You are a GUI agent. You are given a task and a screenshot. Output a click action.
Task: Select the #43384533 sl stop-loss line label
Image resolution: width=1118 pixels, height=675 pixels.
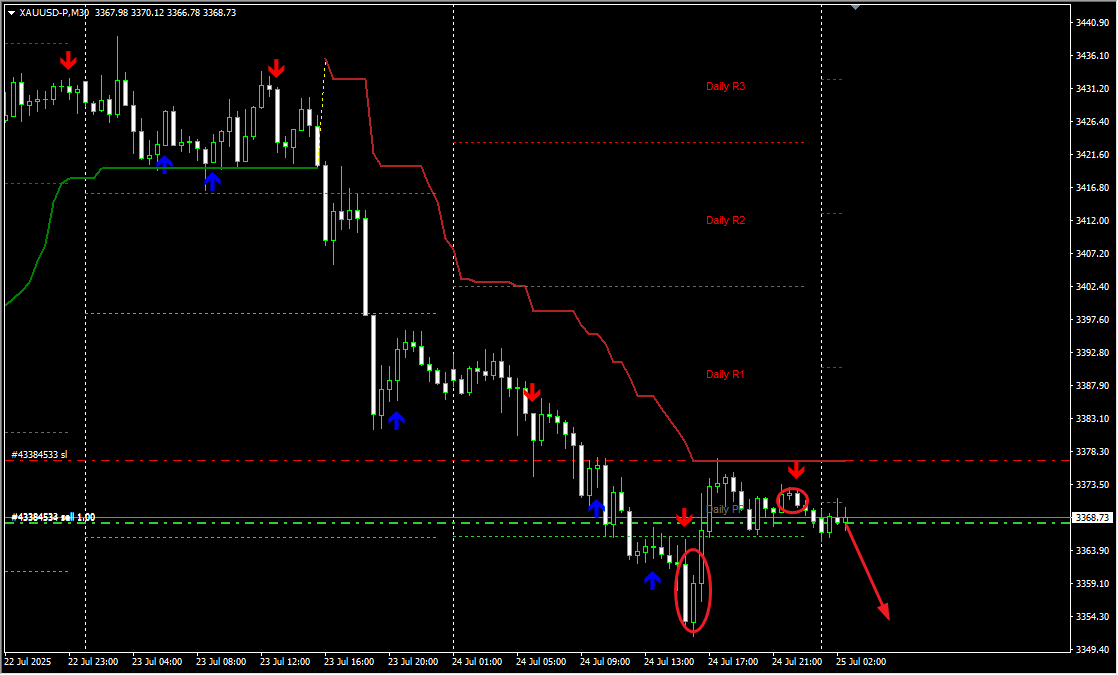(39, 455)
